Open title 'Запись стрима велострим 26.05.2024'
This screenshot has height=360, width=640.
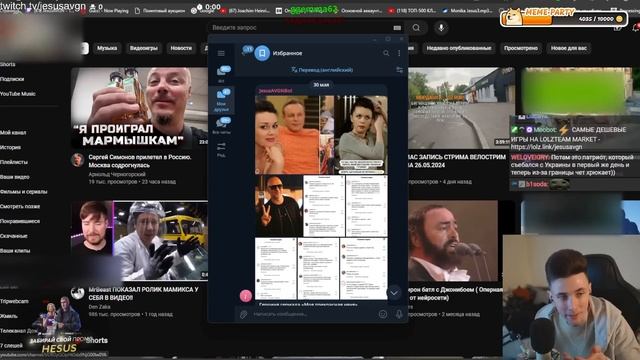coord(456,161)
